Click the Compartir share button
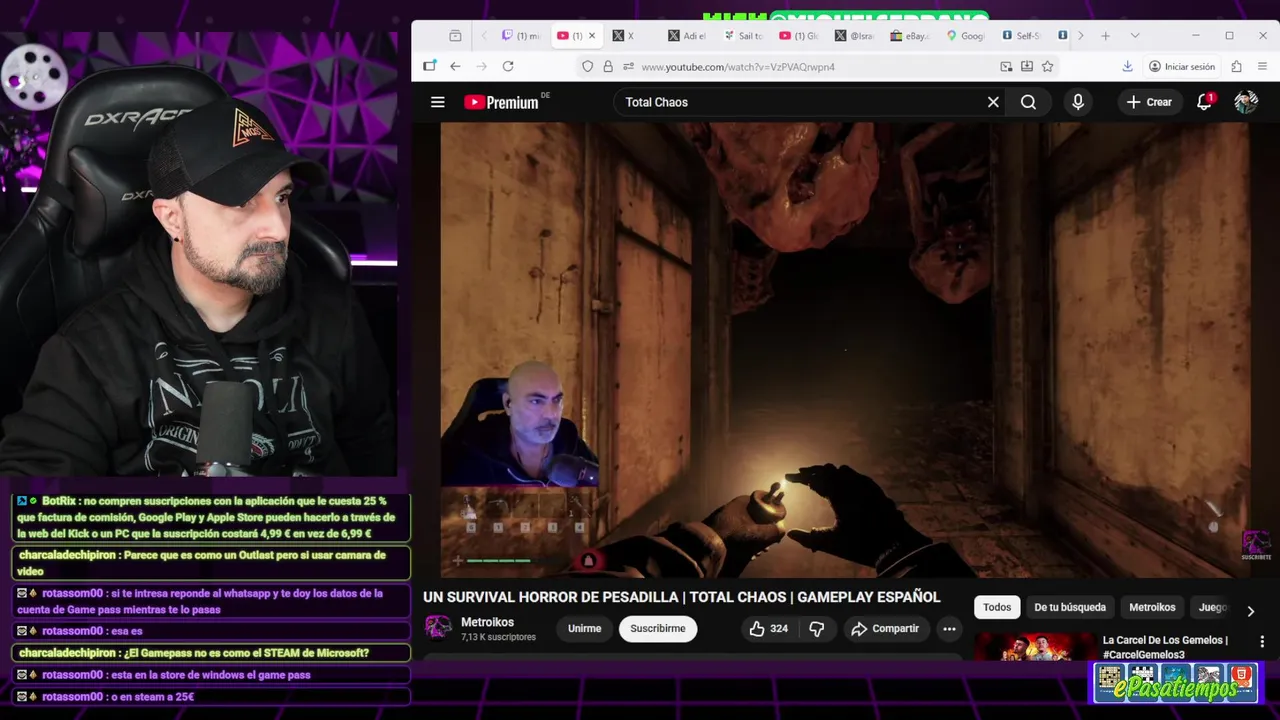 click(x=885, y=629)
